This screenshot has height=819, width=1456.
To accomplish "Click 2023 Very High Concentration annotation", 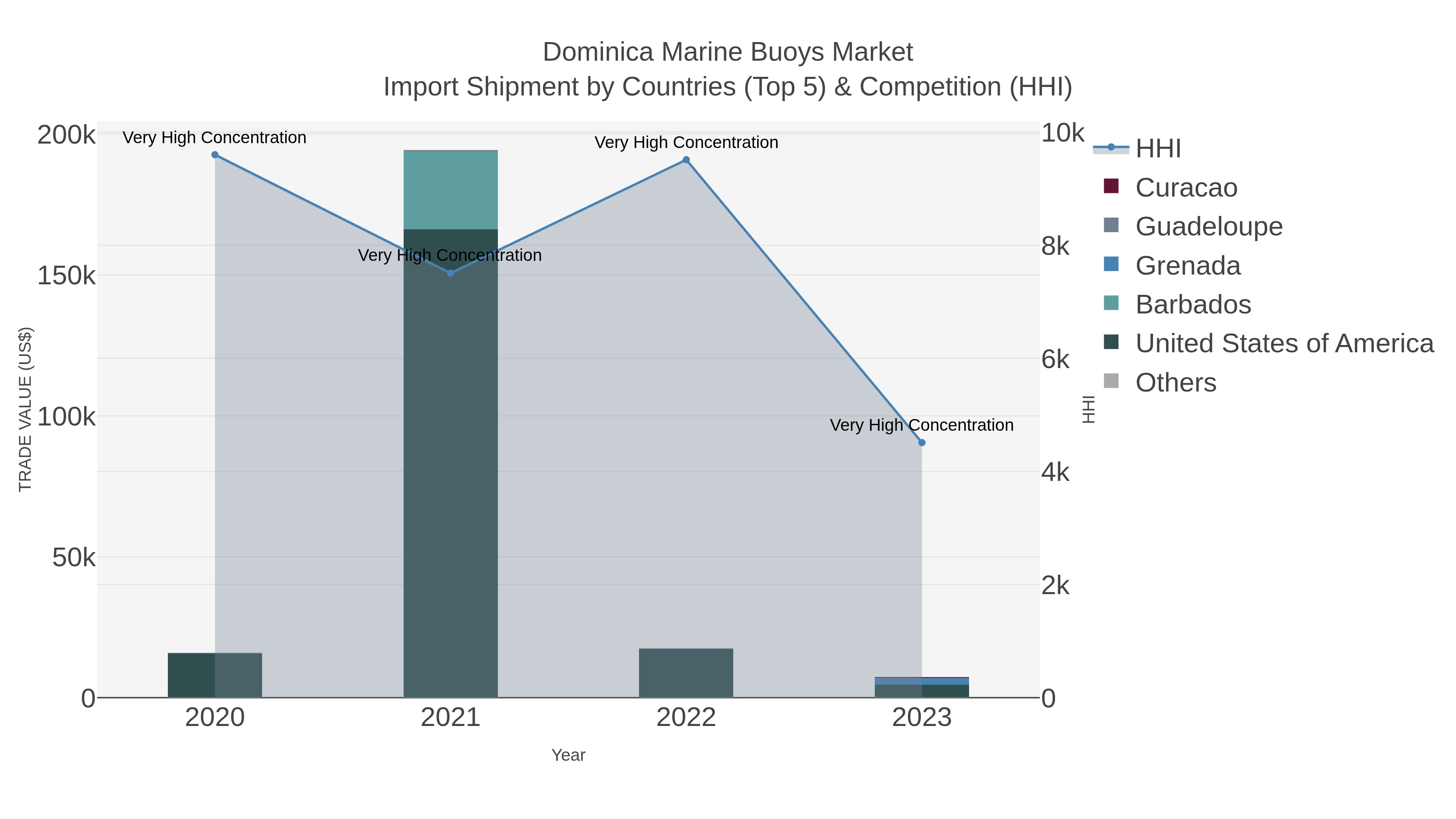I will point(922,425).
